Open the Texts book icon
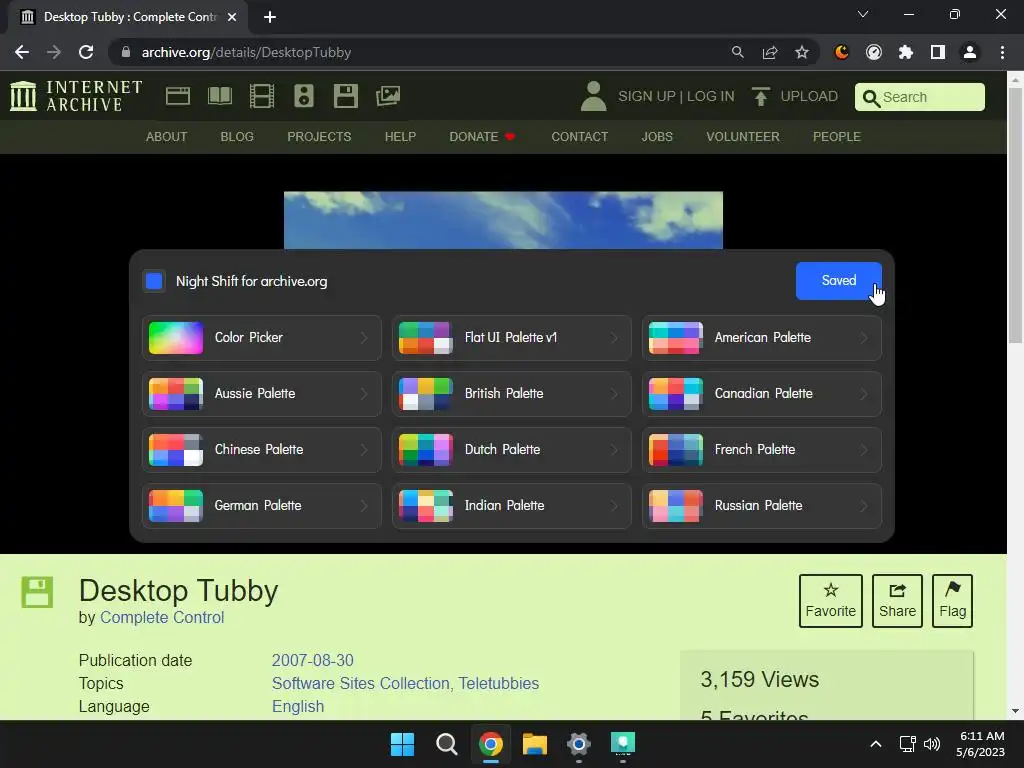Viewport: 1024px width, 768px height. (219, 96)
